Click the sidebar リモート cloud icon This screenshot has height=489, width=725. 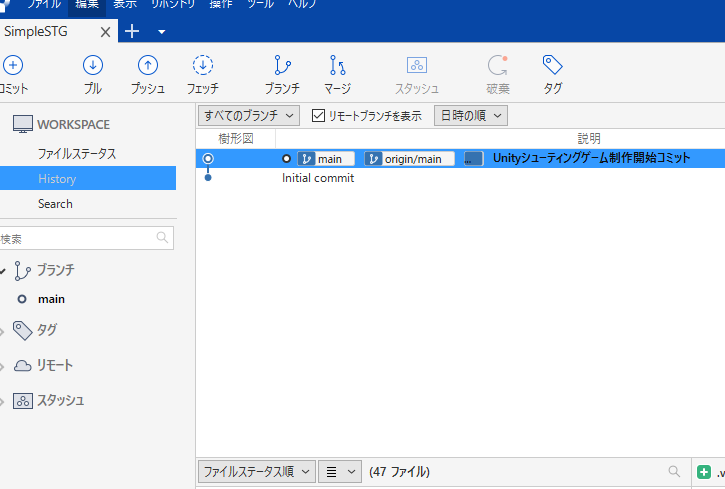(22, 366)
